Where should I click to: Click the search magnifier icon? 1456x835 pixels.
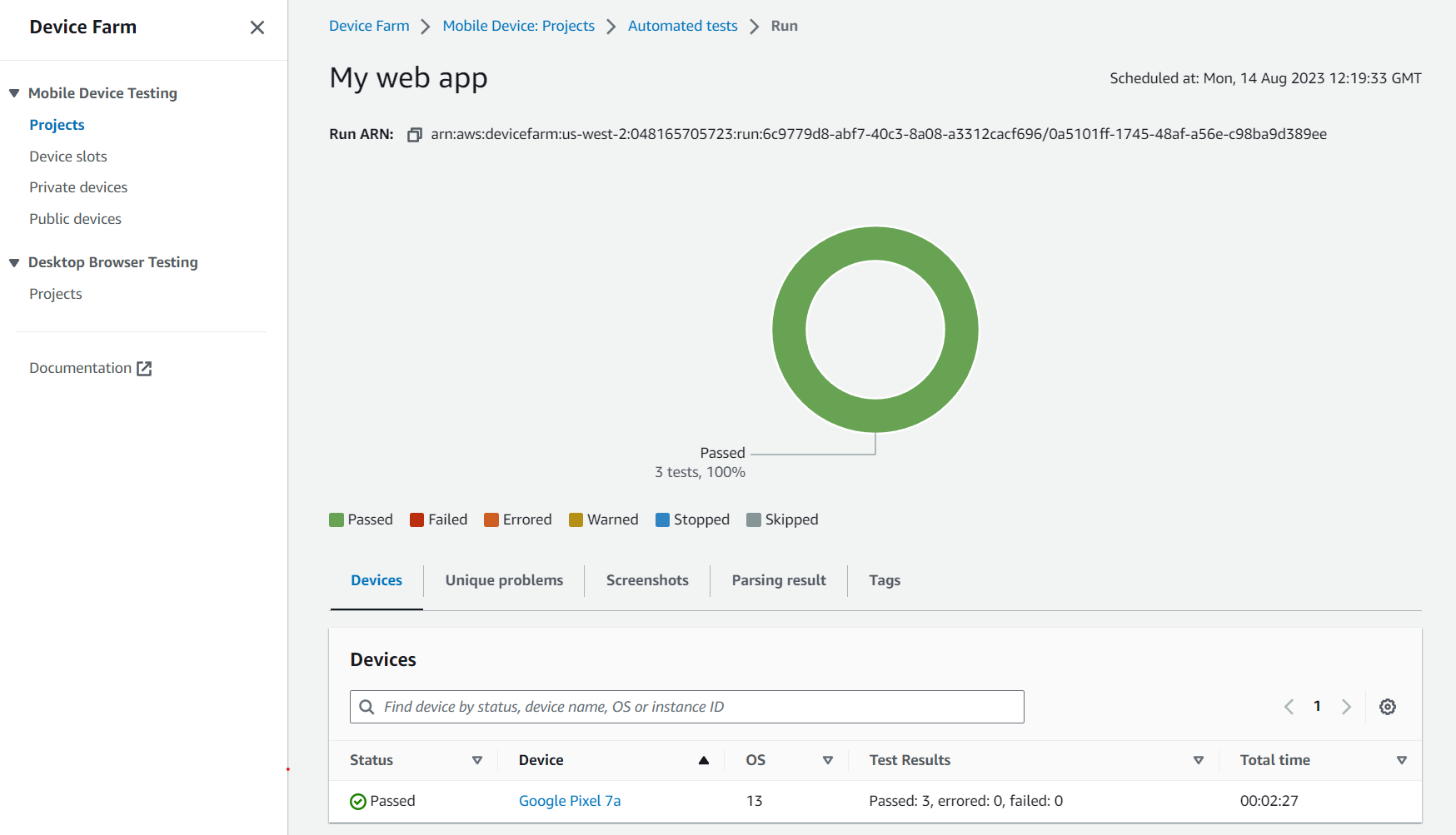click(x=366, y=707)
